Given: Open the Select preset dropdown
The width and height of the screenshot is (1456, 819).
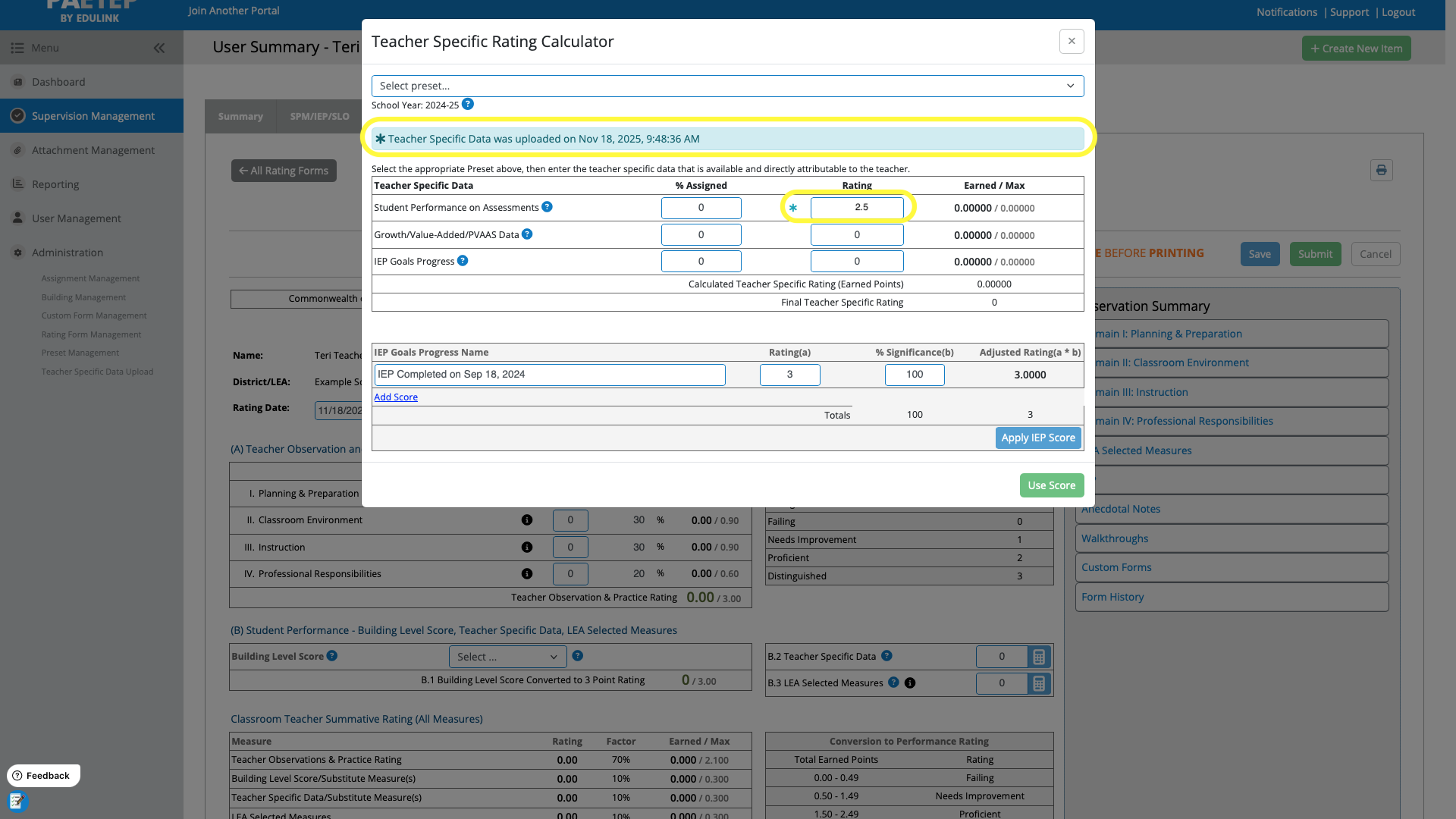Looking at the screenshot, I should pyautogui.click(x=727, y=86).
